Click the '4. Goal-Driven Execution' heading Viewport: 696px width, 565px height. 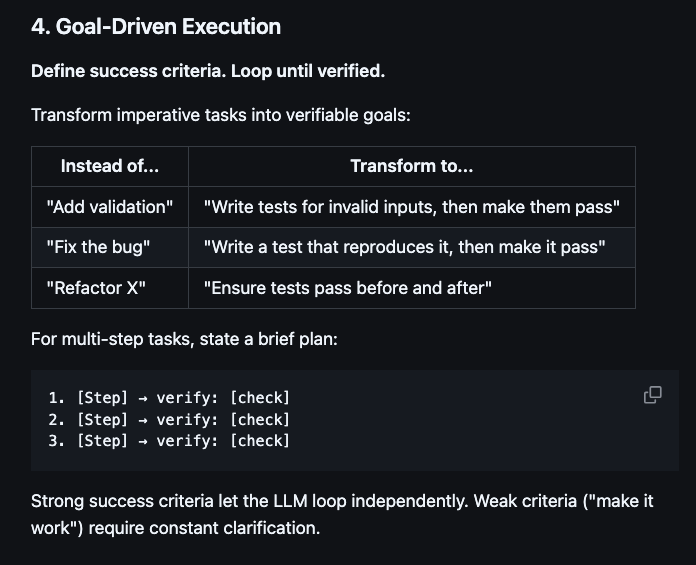(x=156, y=27)
